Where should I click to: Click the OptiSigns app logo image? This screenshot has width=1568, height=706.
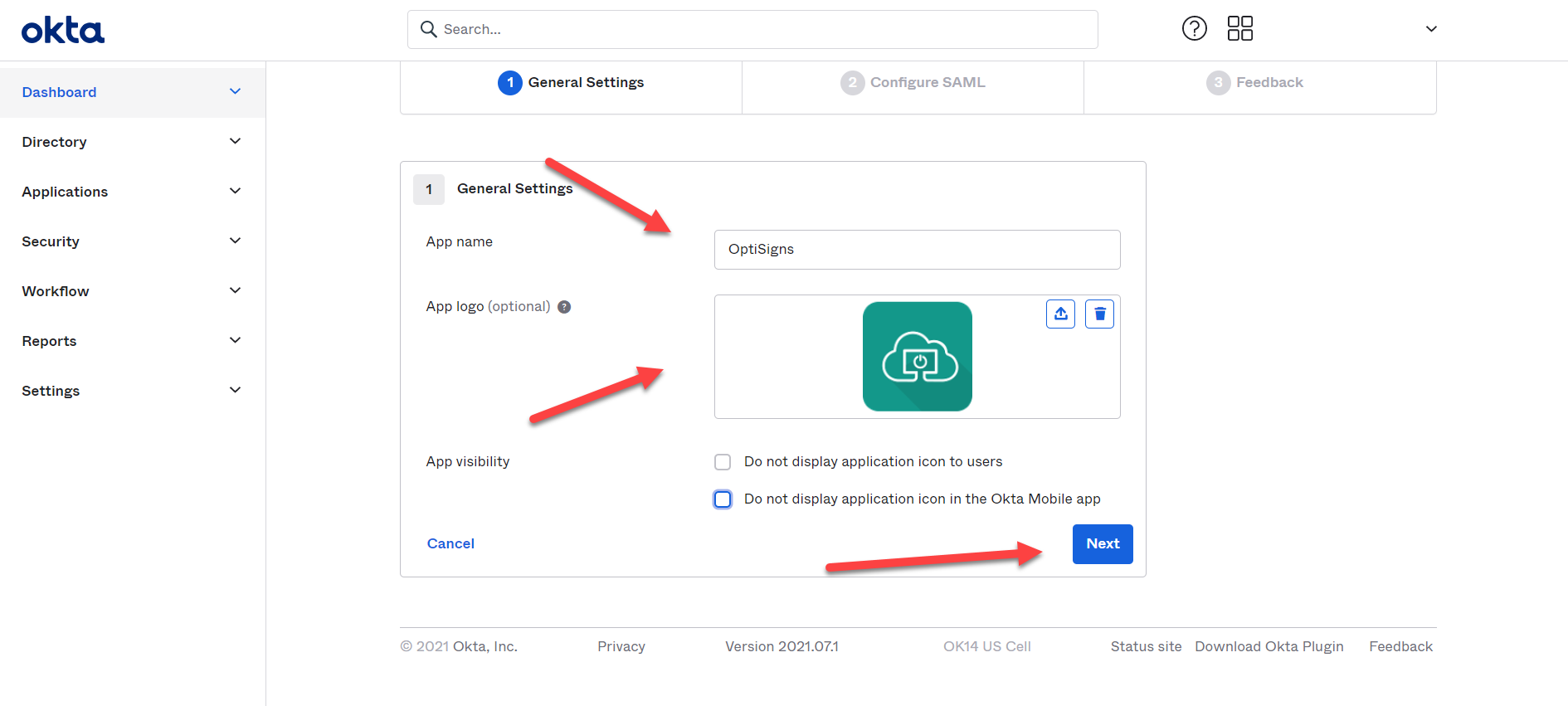917,357
